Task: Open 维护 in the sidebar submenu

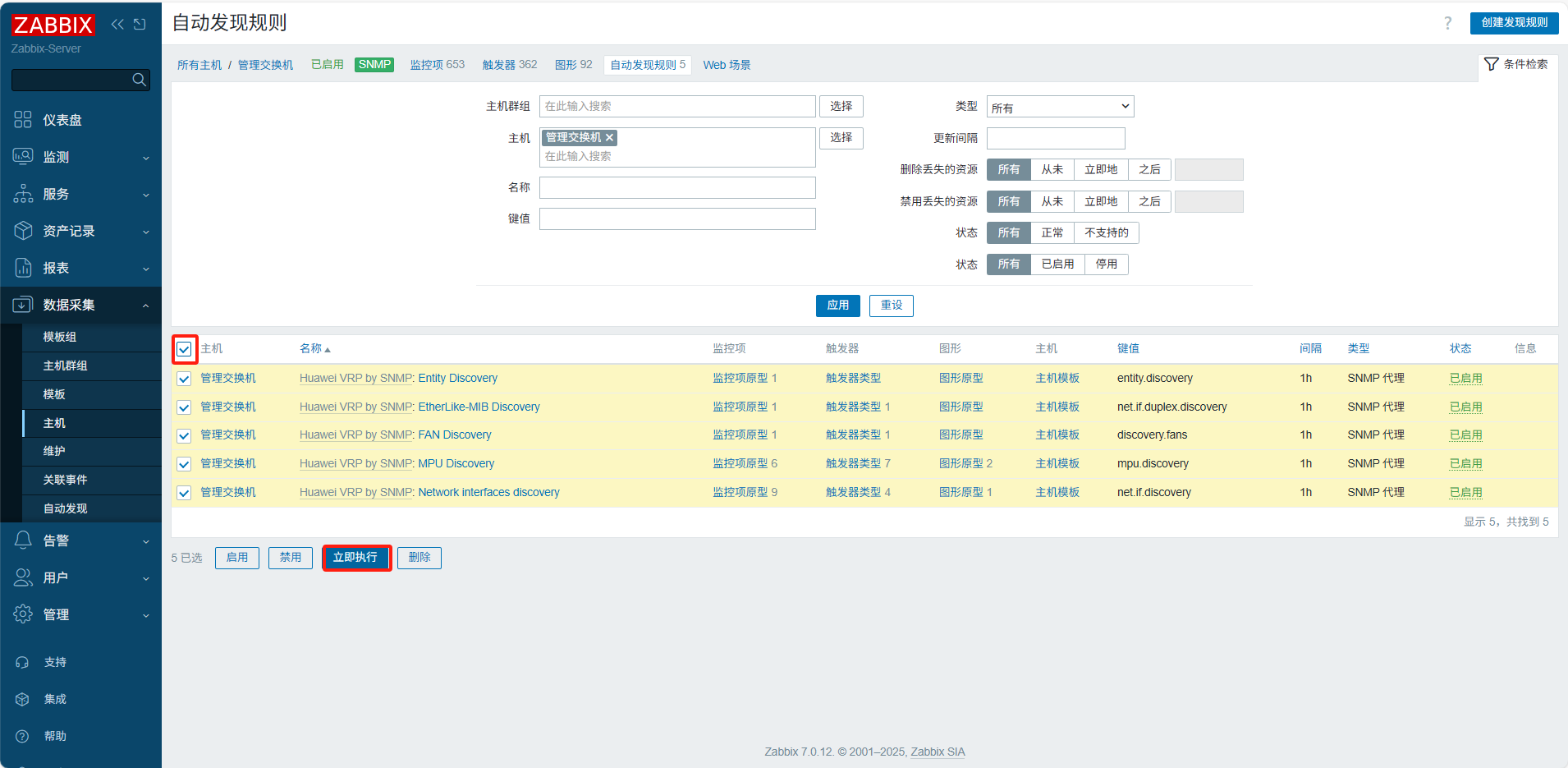Action: point(92,452)
